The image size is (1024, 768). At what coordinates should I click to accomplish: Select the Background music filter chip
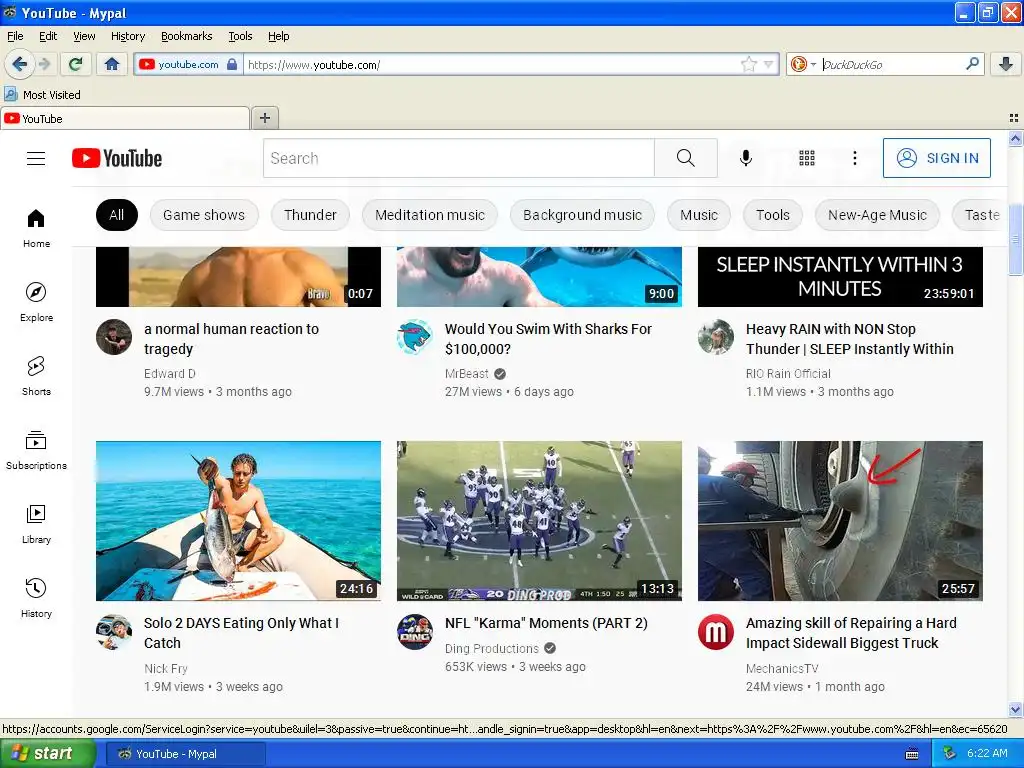click(x=582, y=215)
